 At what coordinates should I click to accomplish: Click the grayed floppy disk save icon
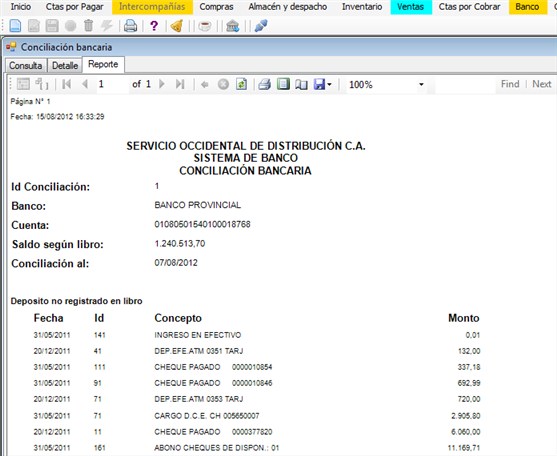(52, 26)
